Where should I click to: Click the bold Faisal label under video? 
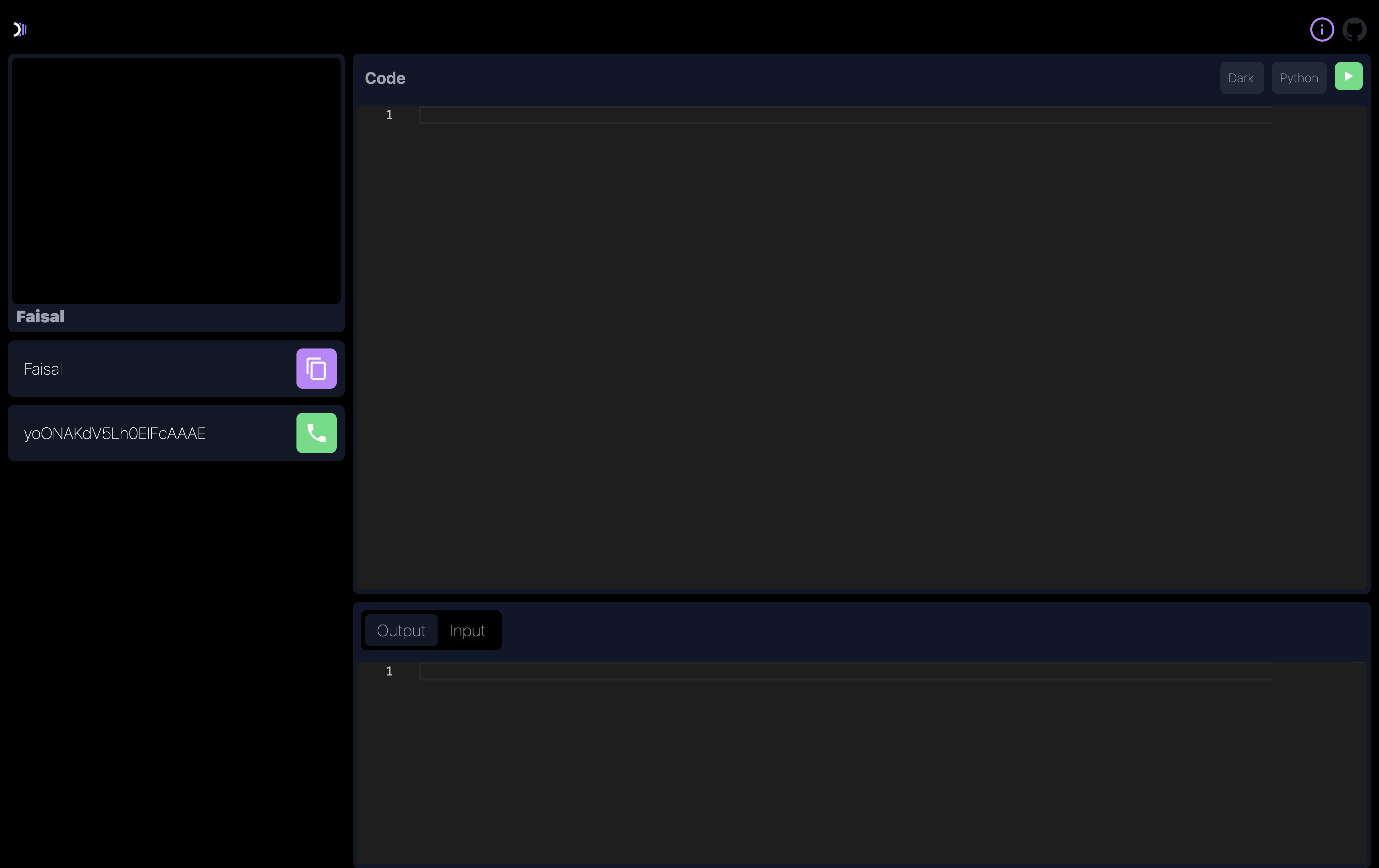pyautogui.click(x=40, y=317)
